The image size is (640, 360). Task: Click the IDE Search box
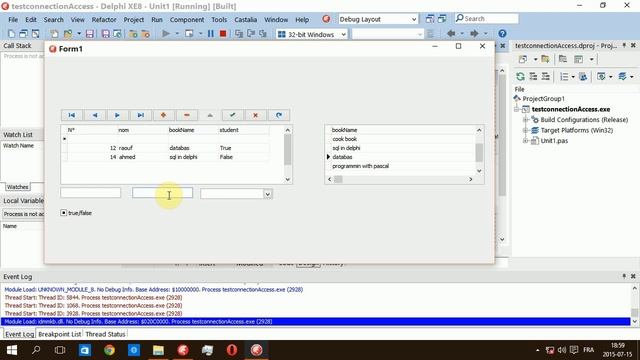click(487, 19)
